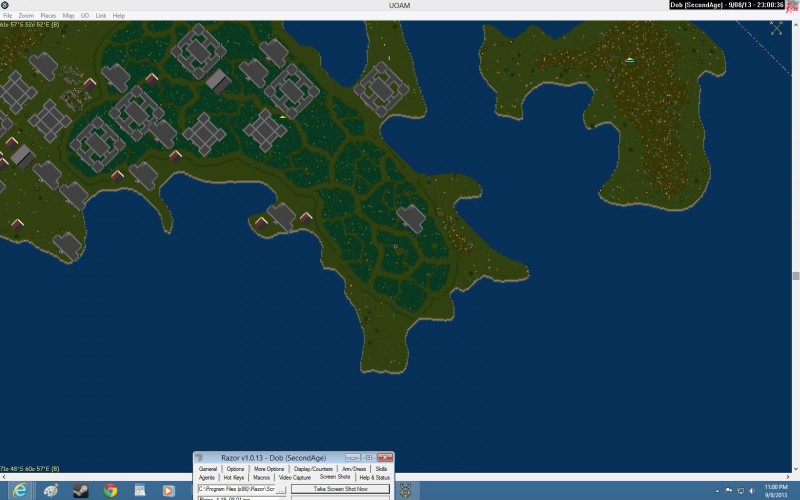The image size is (800, 500).
Task: Open the Link menu
Action: [101, 16]
